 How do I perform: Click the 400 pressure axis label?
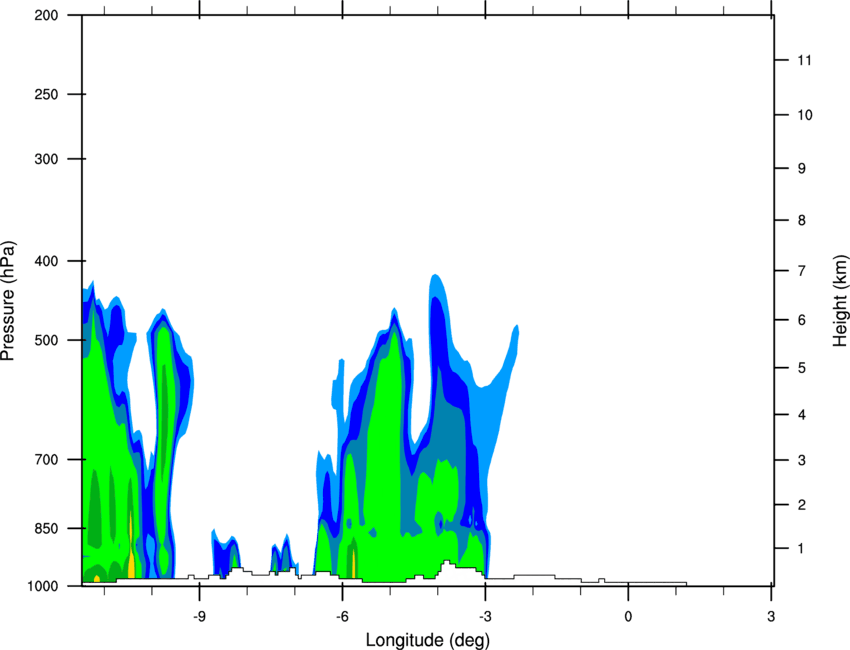[x=46, y=261]
